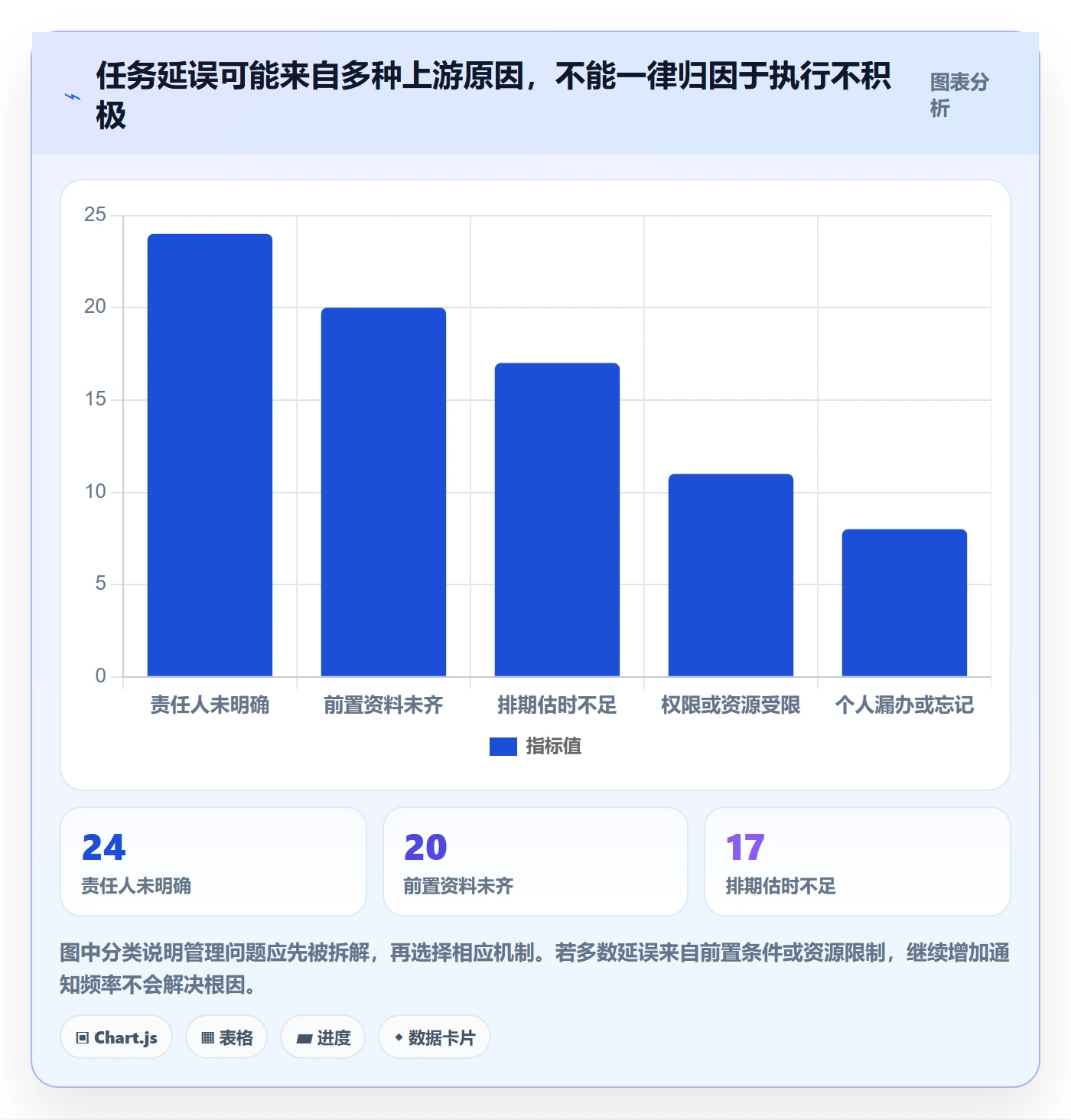The width and height of the screenshot is (1071, 1120).
Task: Click the y-axis value 0
Action: (x=101, y=676)
